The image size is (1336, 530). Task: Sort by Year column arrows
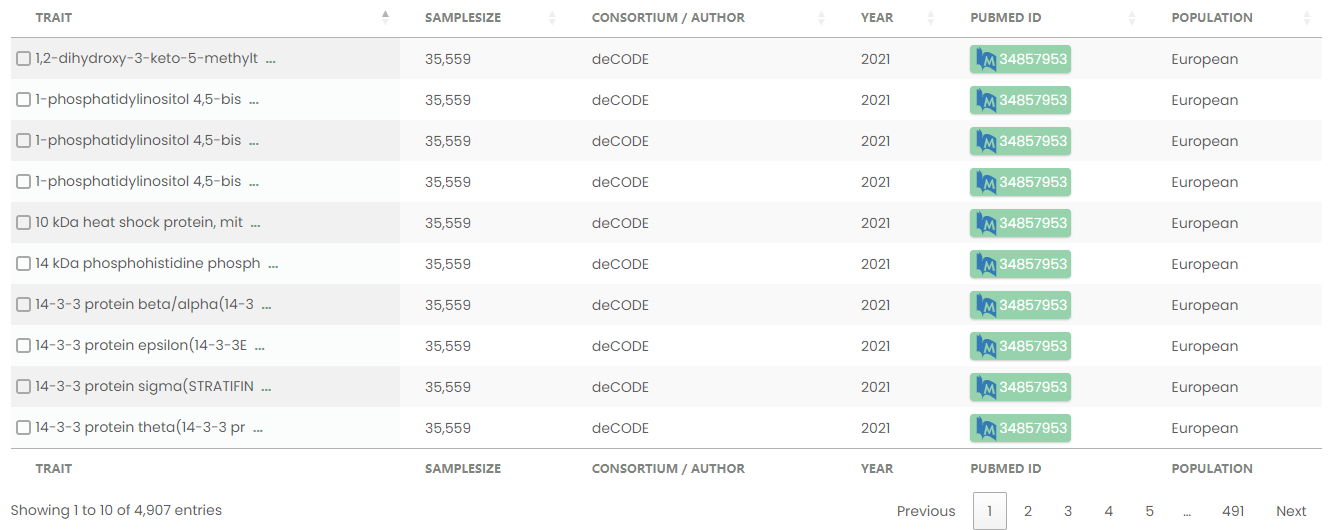coord(931,17)
